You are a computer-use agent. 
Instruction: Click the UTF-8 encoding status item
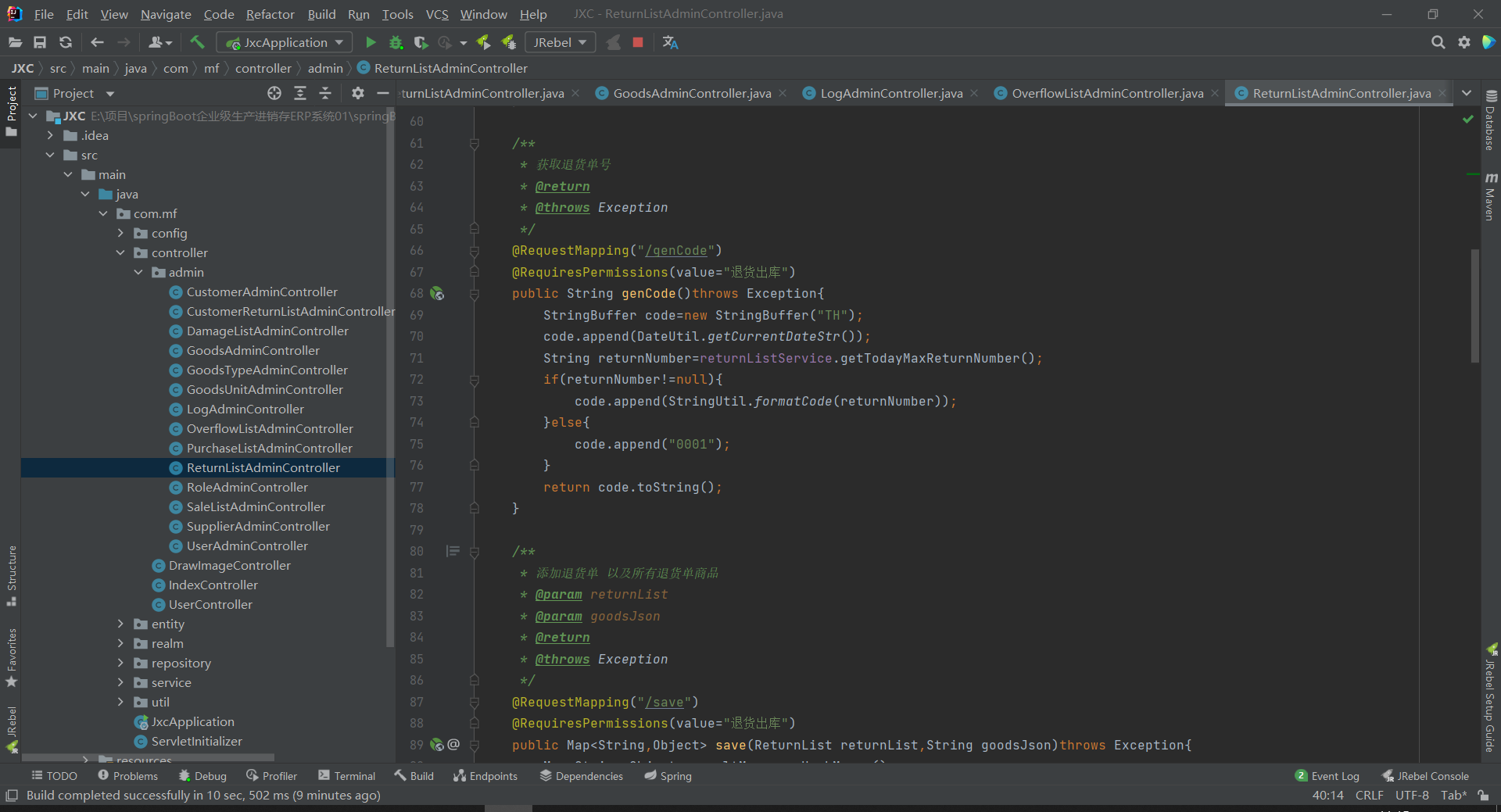point(1412,796)
